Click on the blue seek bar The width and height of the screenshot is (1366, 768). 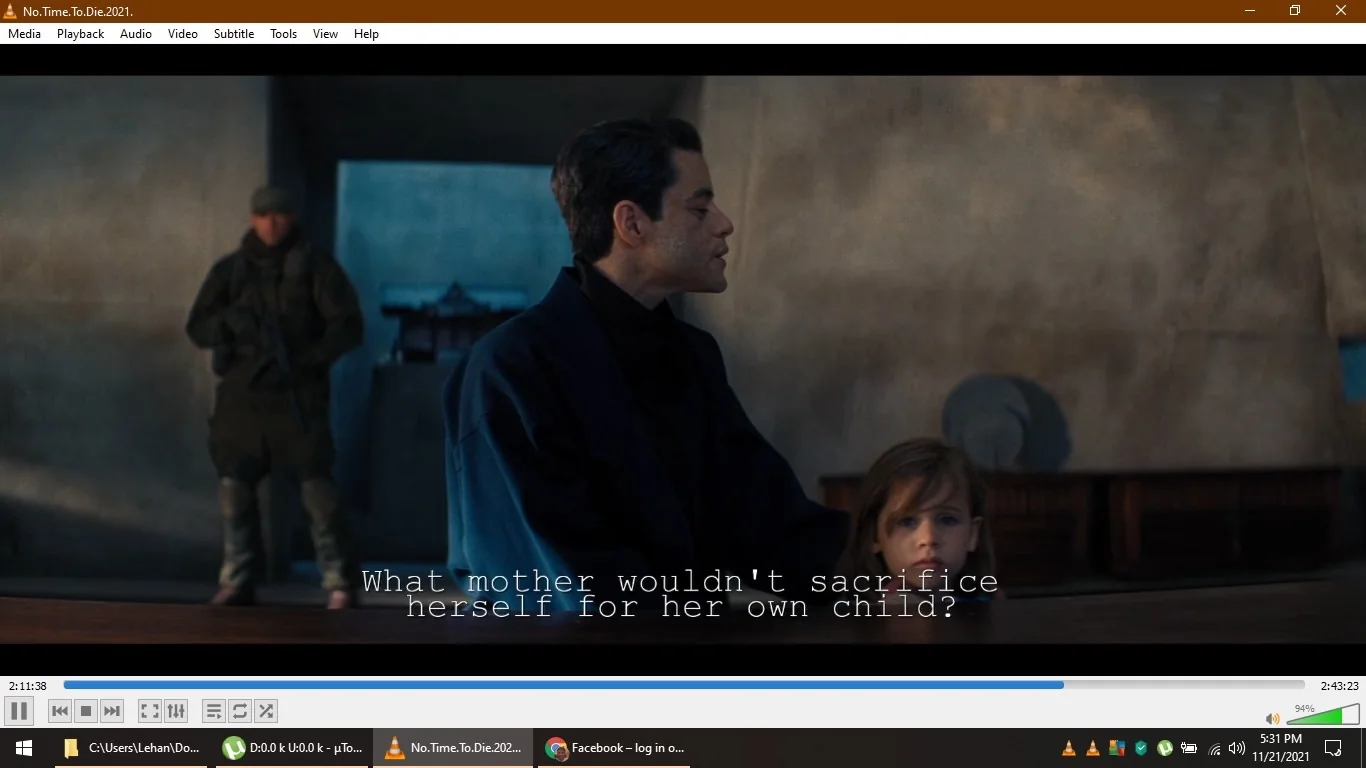684,685
